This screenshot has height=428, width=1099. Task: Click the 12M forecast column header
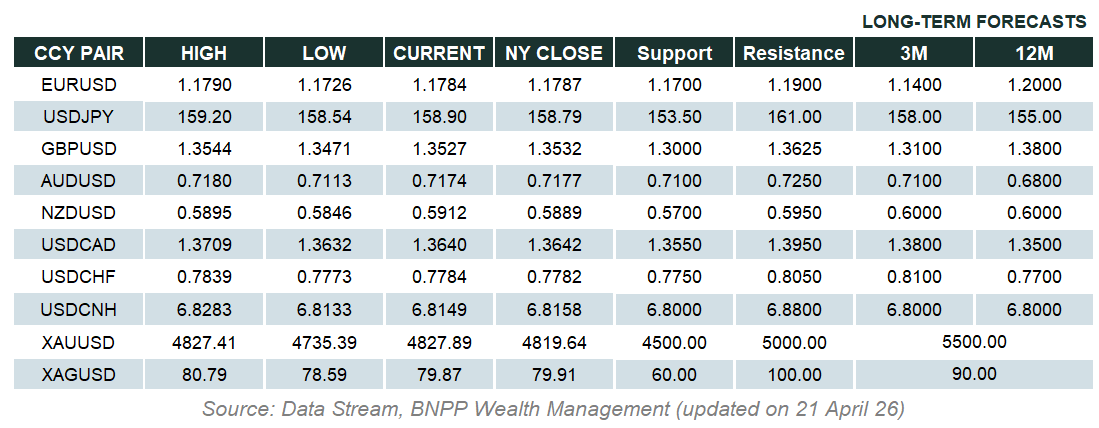pos(1034,53)
